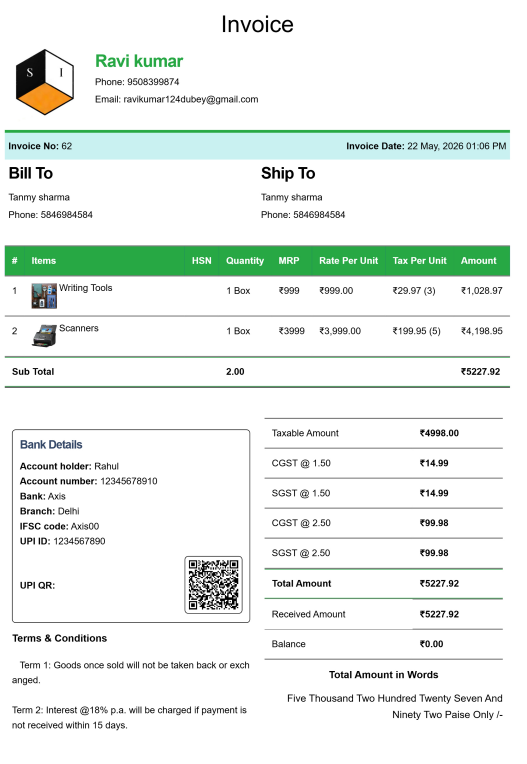
Task: Click the Total Amount in Words heading
Action: (x=383, y=675)
